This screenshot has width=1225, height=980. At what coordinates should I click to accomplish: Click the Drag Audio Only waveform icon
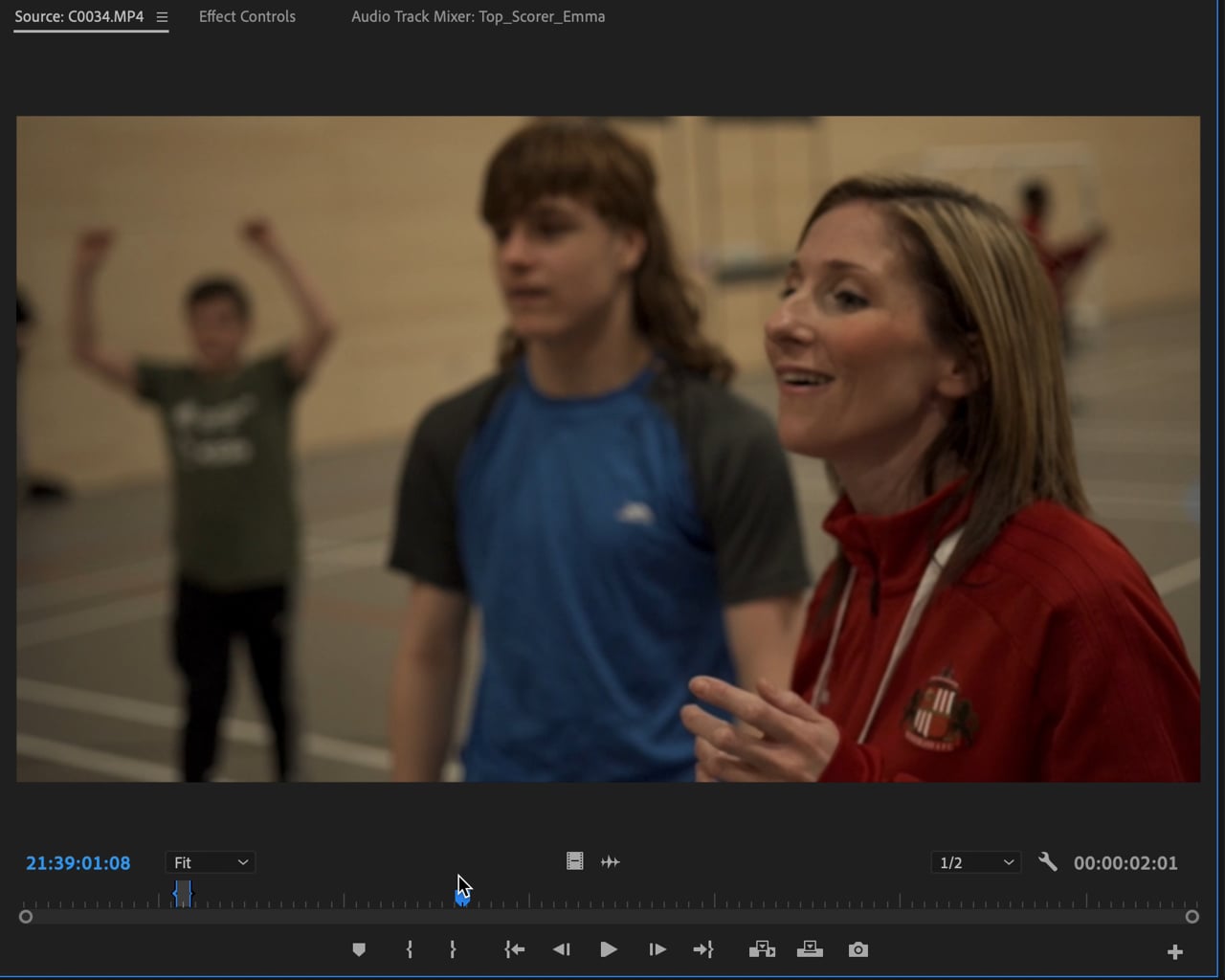610,861
